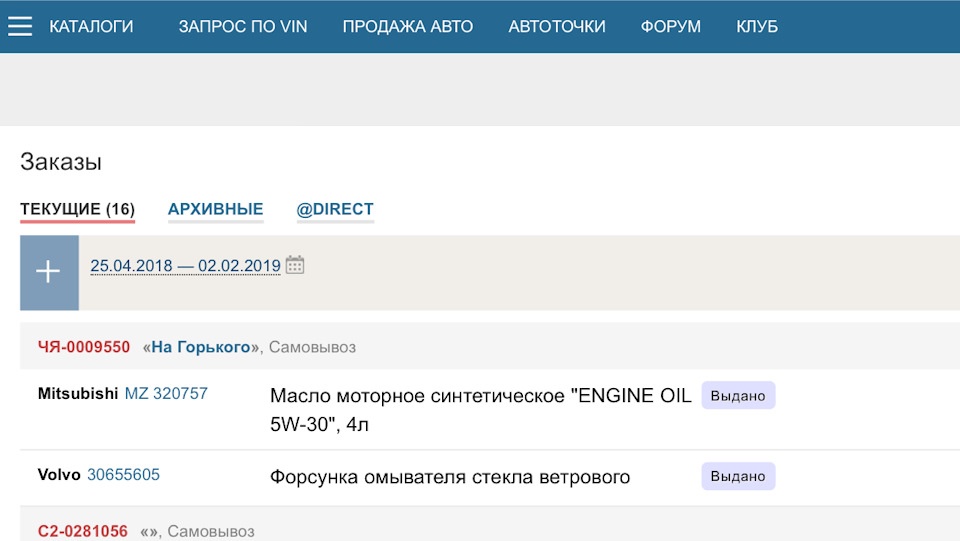
Task: Click the Выдано status badge for engine oil
Action: click(x=738, y=396)
